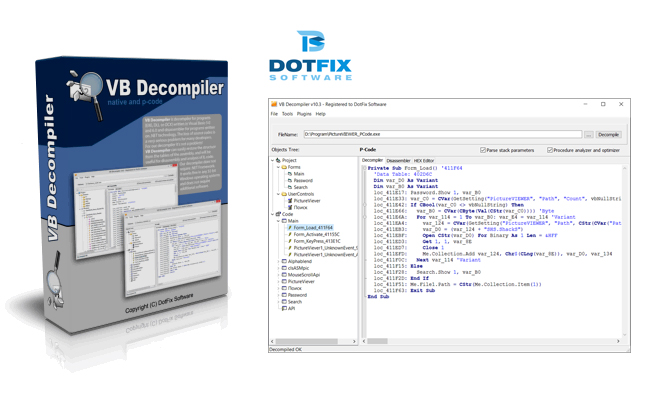650x400 pixels.
Task: Click the PictureViewer icon under UserControls
Action: [x=290, y=201]
